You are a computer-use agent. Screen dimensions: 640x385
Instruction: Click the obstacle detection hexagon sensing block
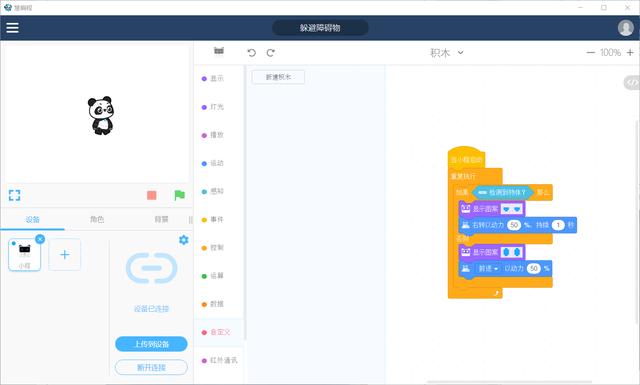pyautogui.click(x=502, y=192)
